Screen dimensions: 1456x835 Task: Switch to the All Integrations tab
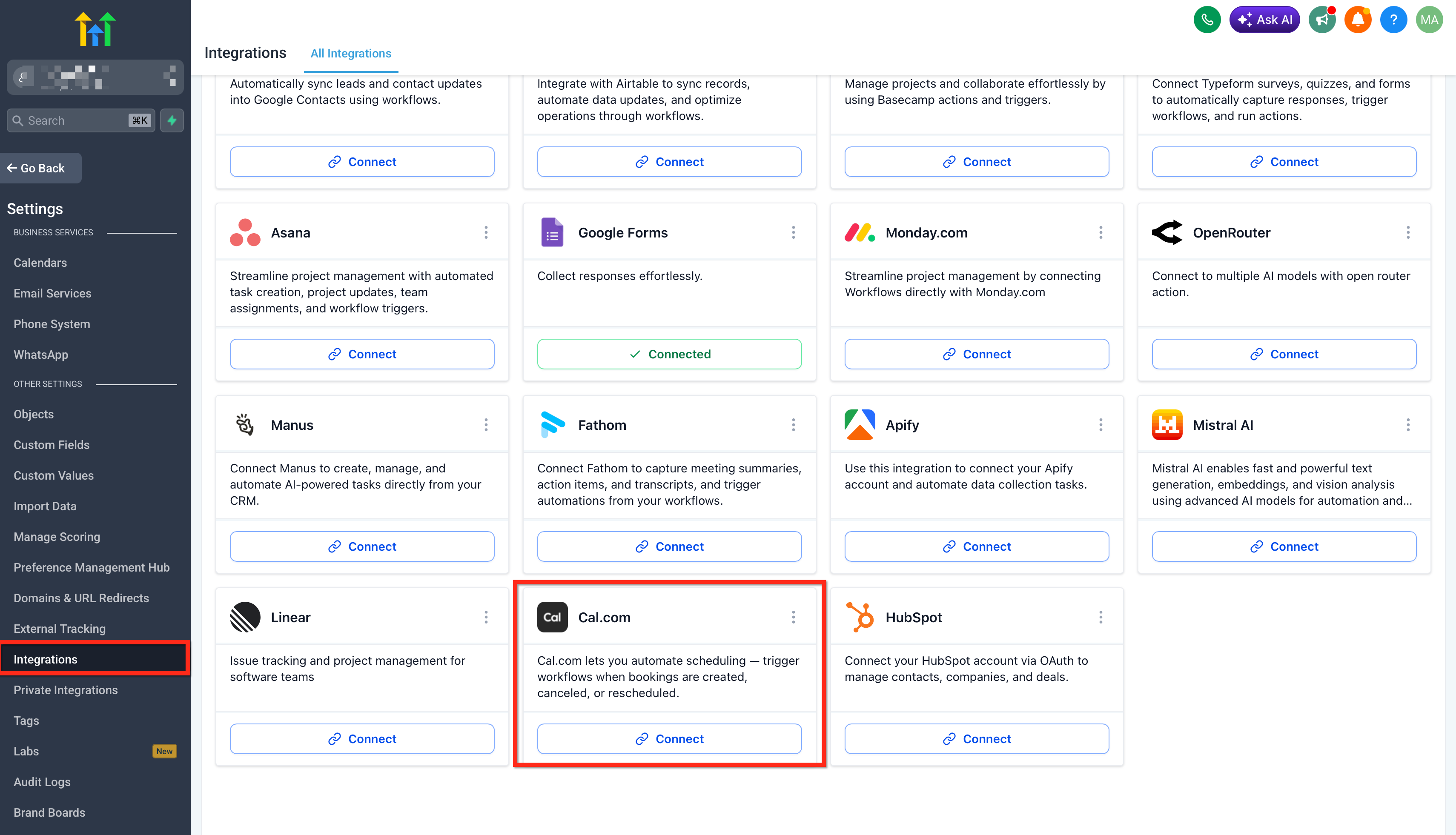(350, 53)
